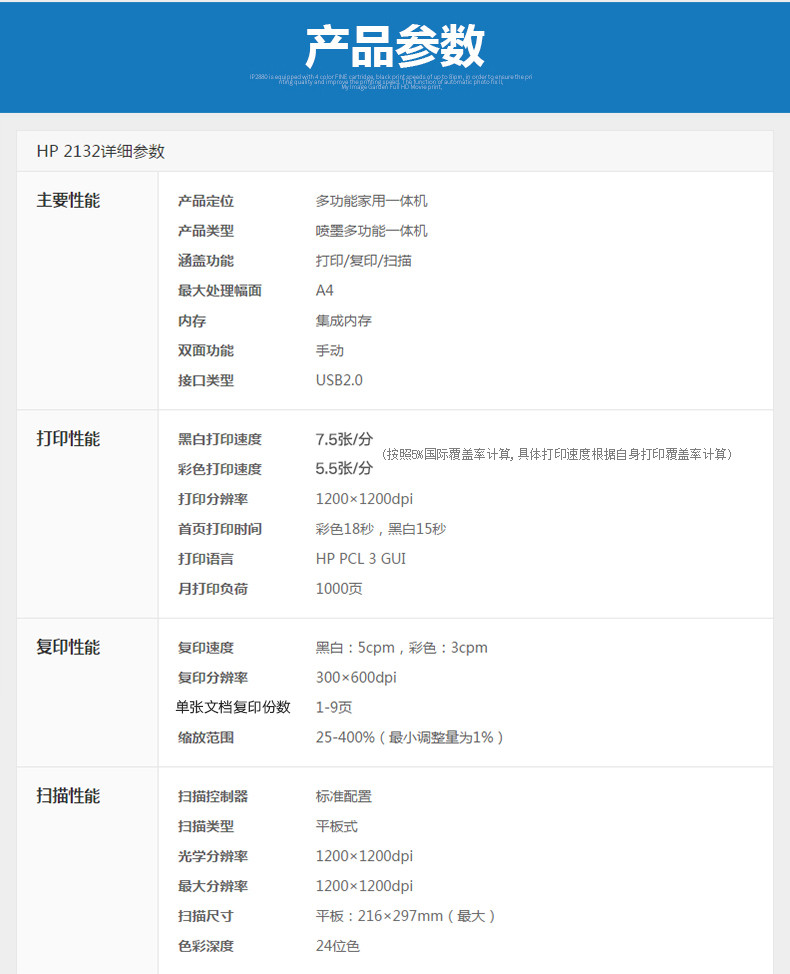Screen dimensions: 790x974
Task: Select the 缩放范围 label
Action: click(206, 737)
